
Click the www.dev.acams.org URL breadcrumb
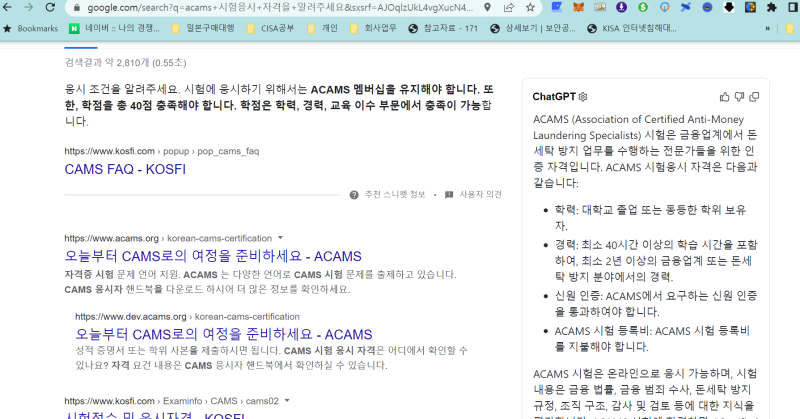tap(187, 317)
